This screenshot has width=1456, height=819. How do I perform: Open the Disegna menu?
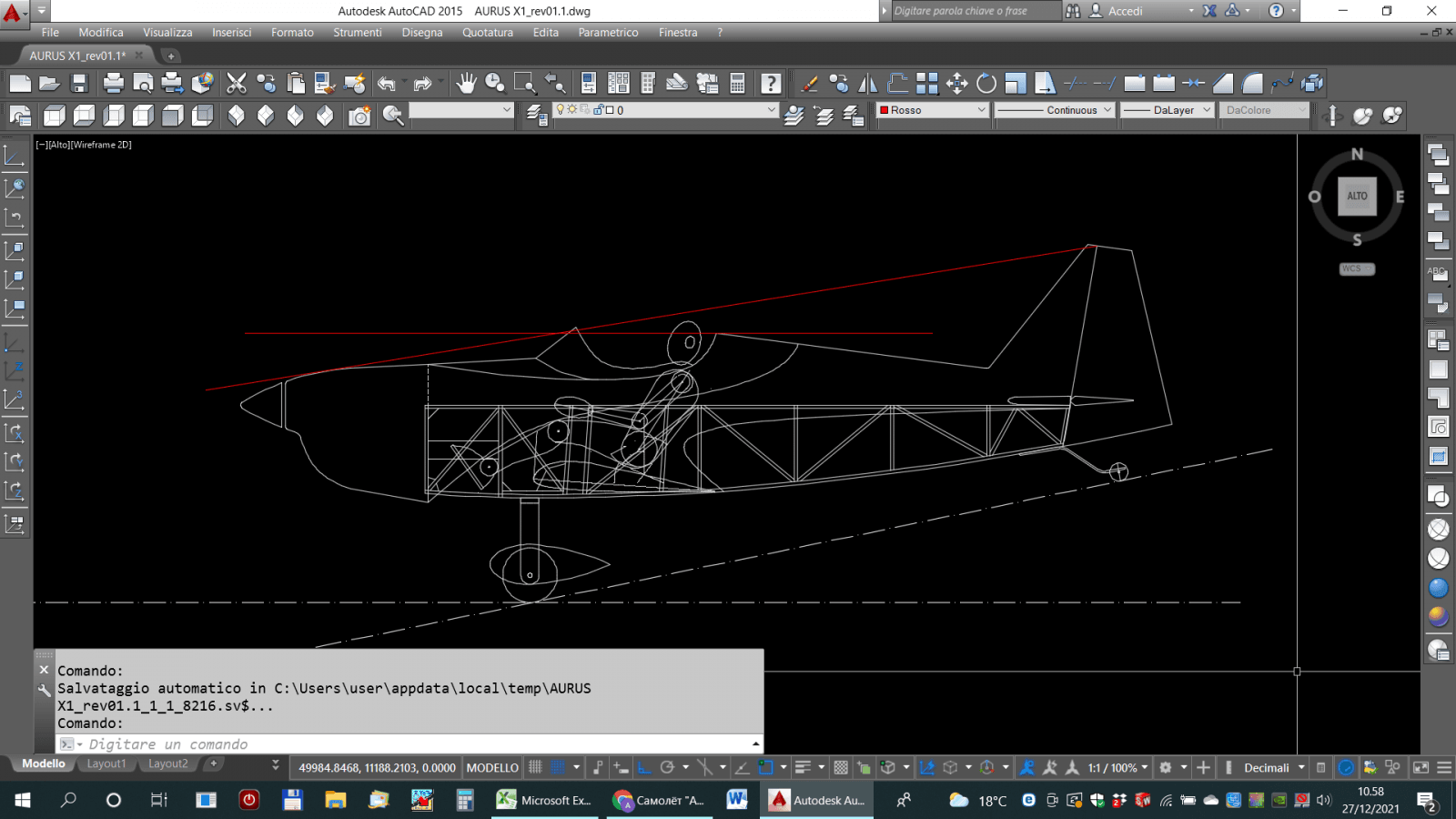point(422,32)
